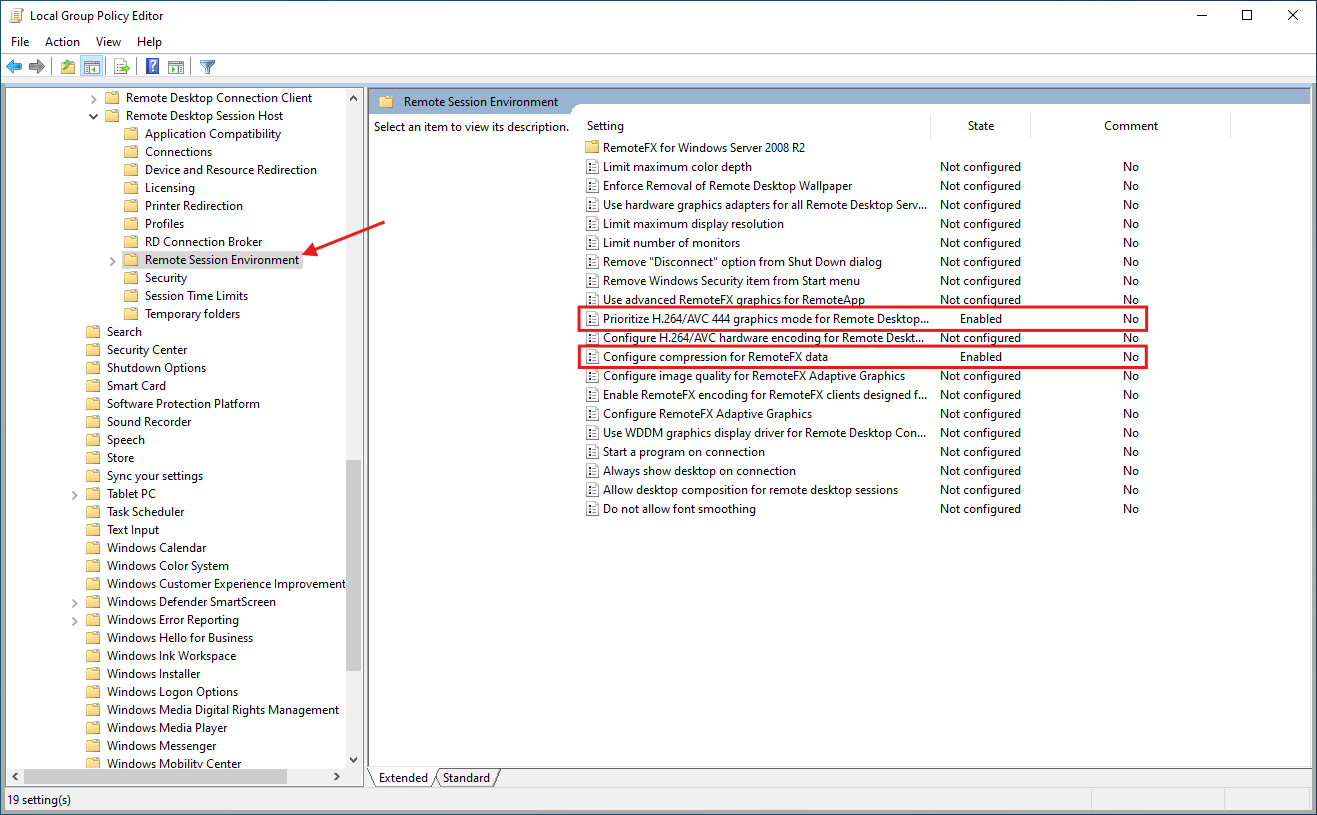Expand Windows Defender SmartScreen tree node
Image resolution: width=1317 pixels, height=815 pixels.
coord(75,602)
